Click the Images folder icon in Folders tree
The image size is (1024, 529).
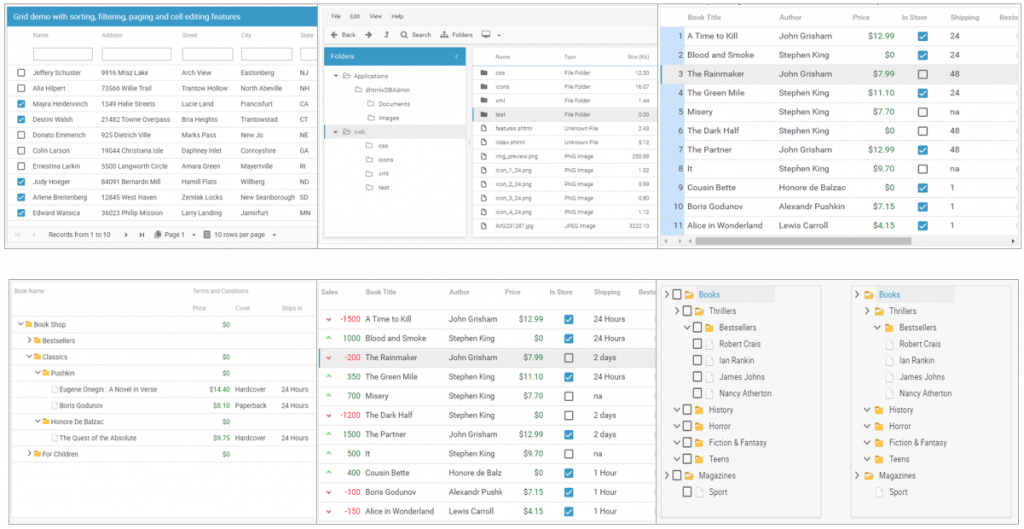[x=370, y=118]
